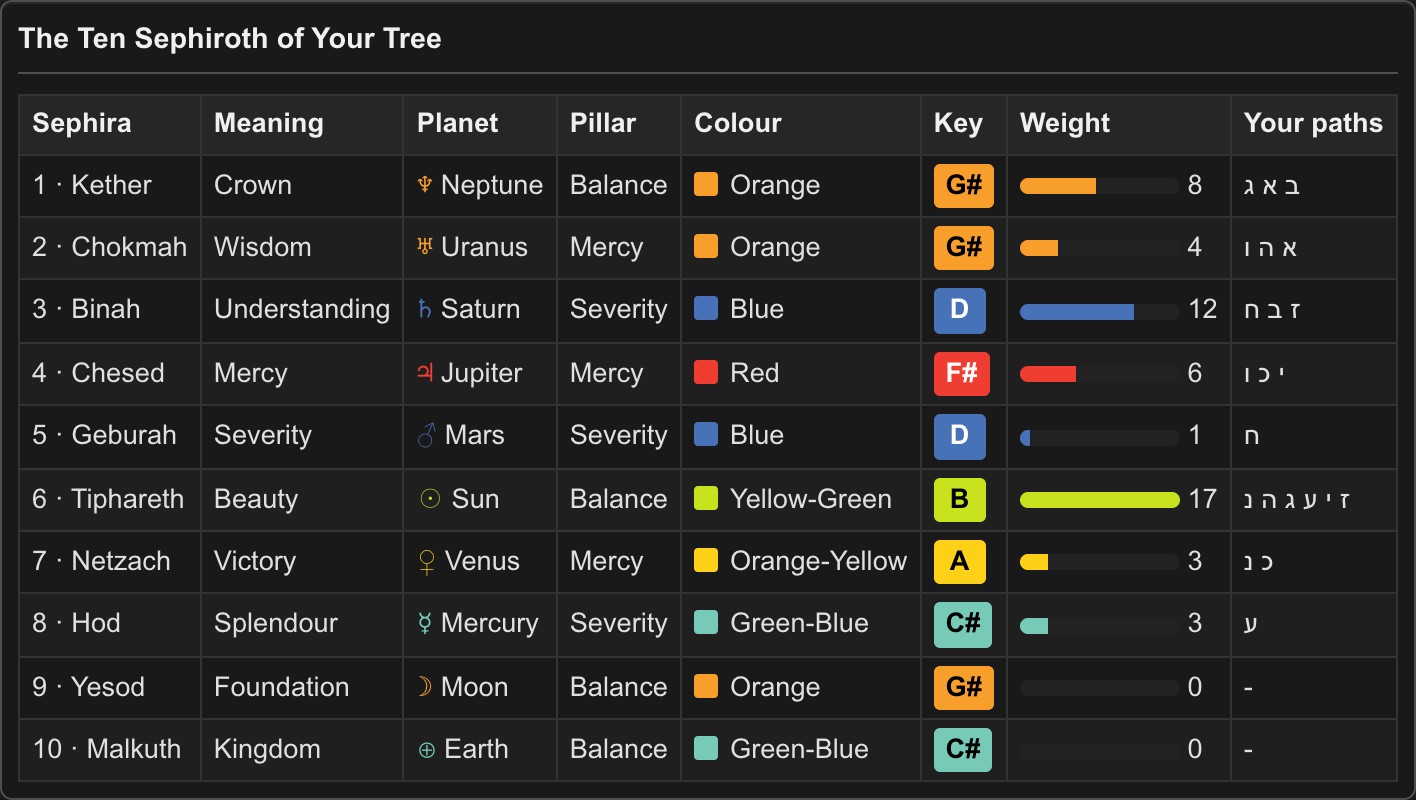
Task: Click the G# key badge for Kether
Action: (x=964, y=186)
